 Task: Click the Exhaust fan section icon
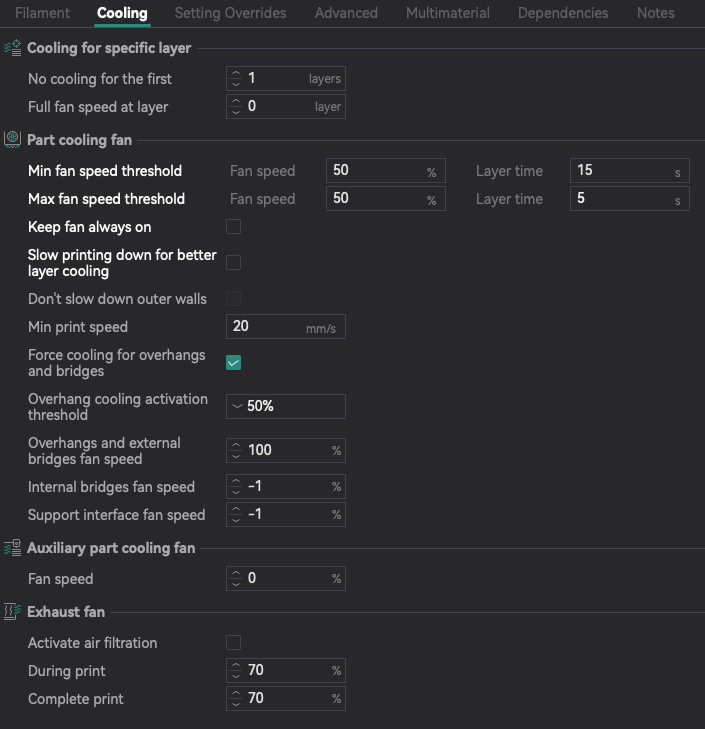[13, 612]
